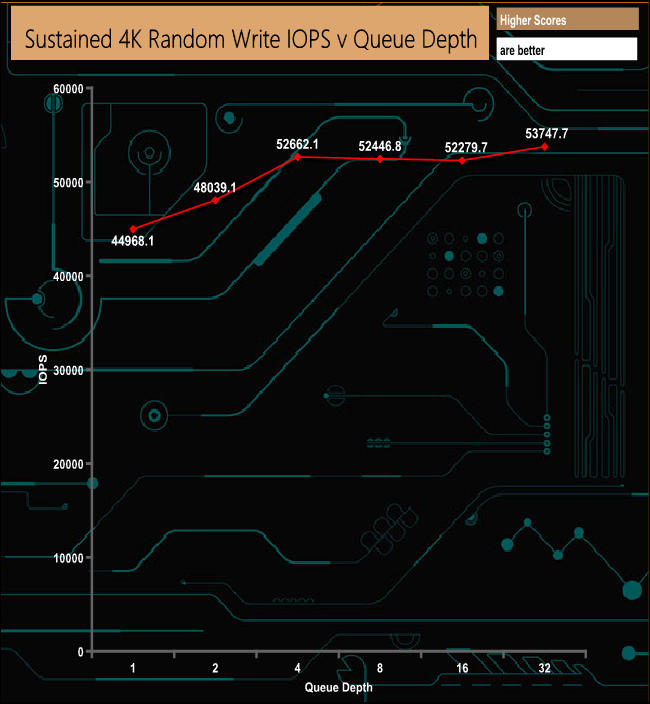The image size is (650, 704).
Task: Click the x-axis tick label 32
Action: (545, 668)
